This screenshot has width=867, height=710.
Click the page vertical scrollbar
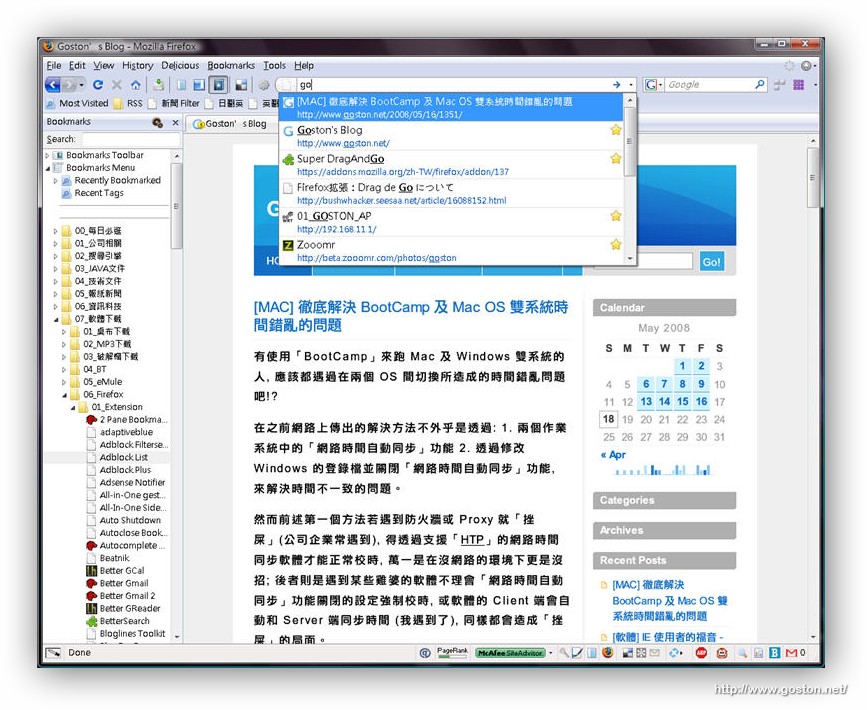point(812,177)
